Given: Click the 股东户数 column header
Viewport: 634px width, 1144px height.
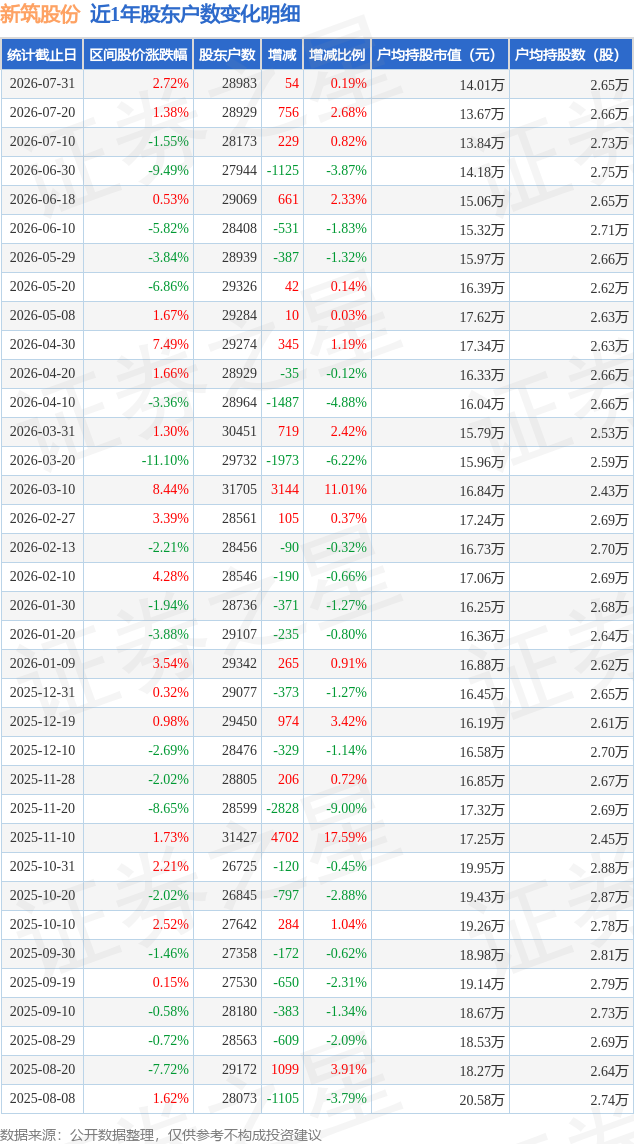Looking at the screenshot, I should click(228, 55).
